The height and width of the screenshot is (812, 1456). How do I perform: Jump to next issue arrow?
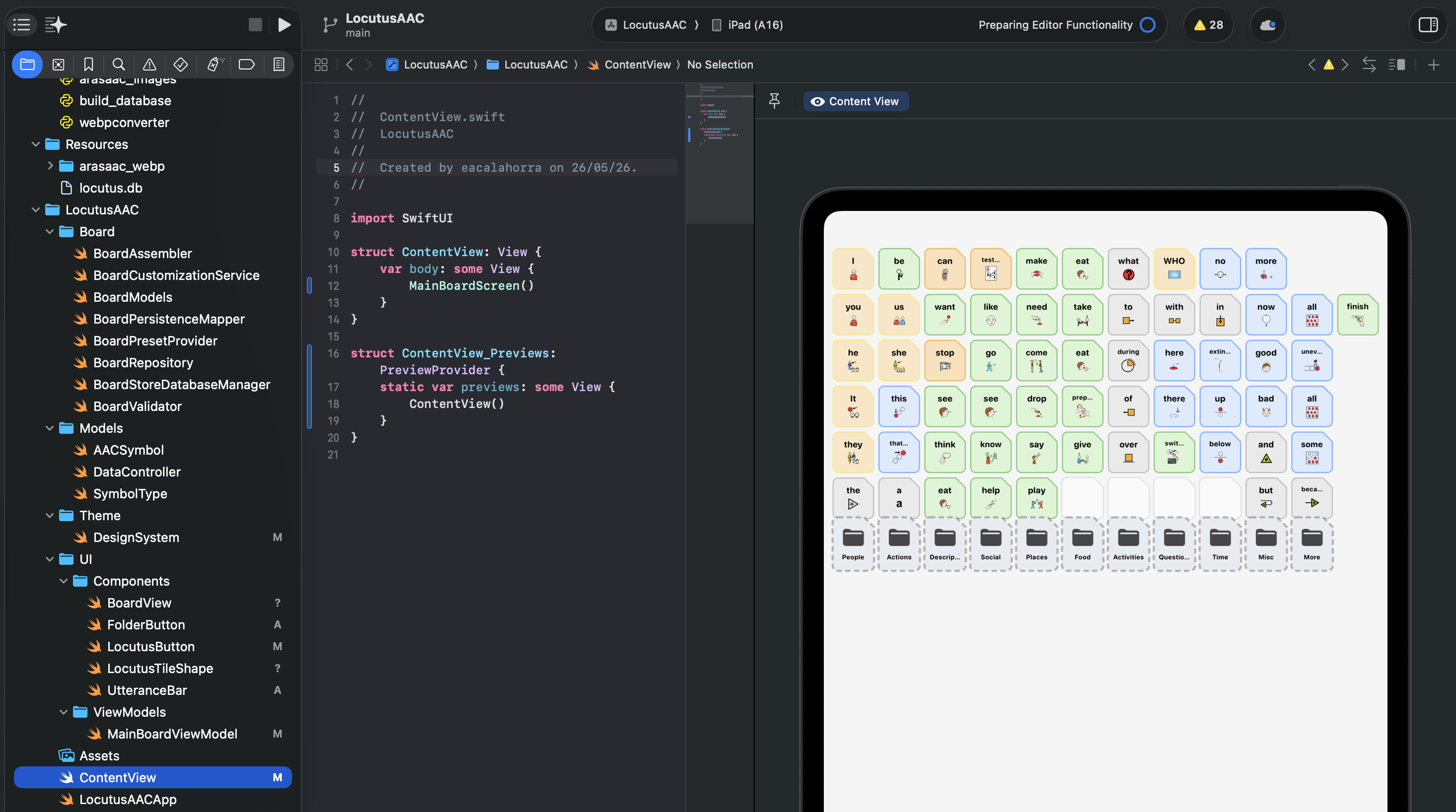click(x=1345, y=65)
